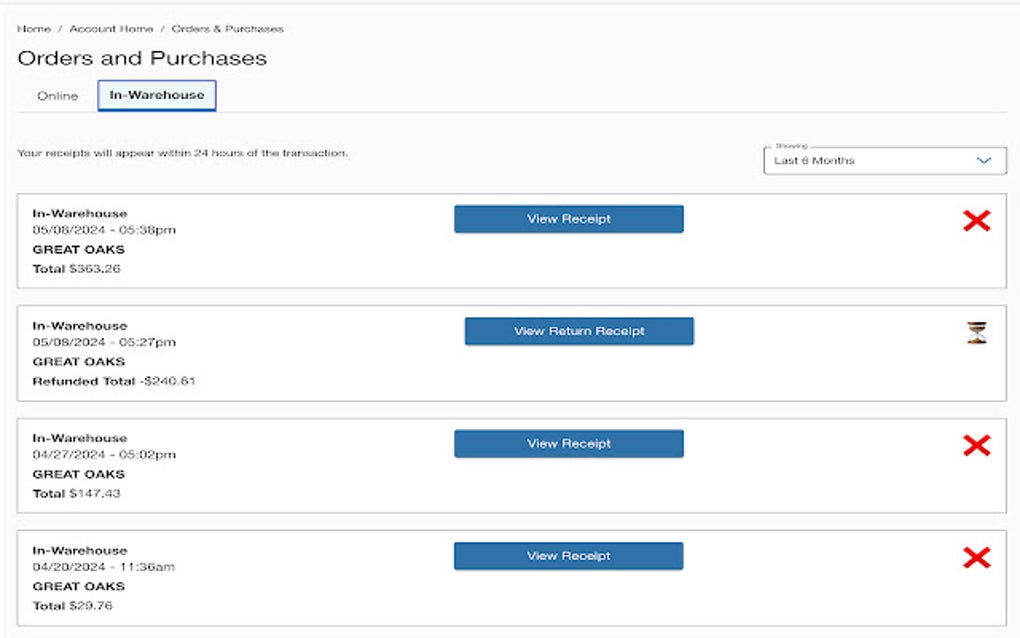Select the In-Warehouse tab
The image size is (1020, 638).
(x=157, y=96)
